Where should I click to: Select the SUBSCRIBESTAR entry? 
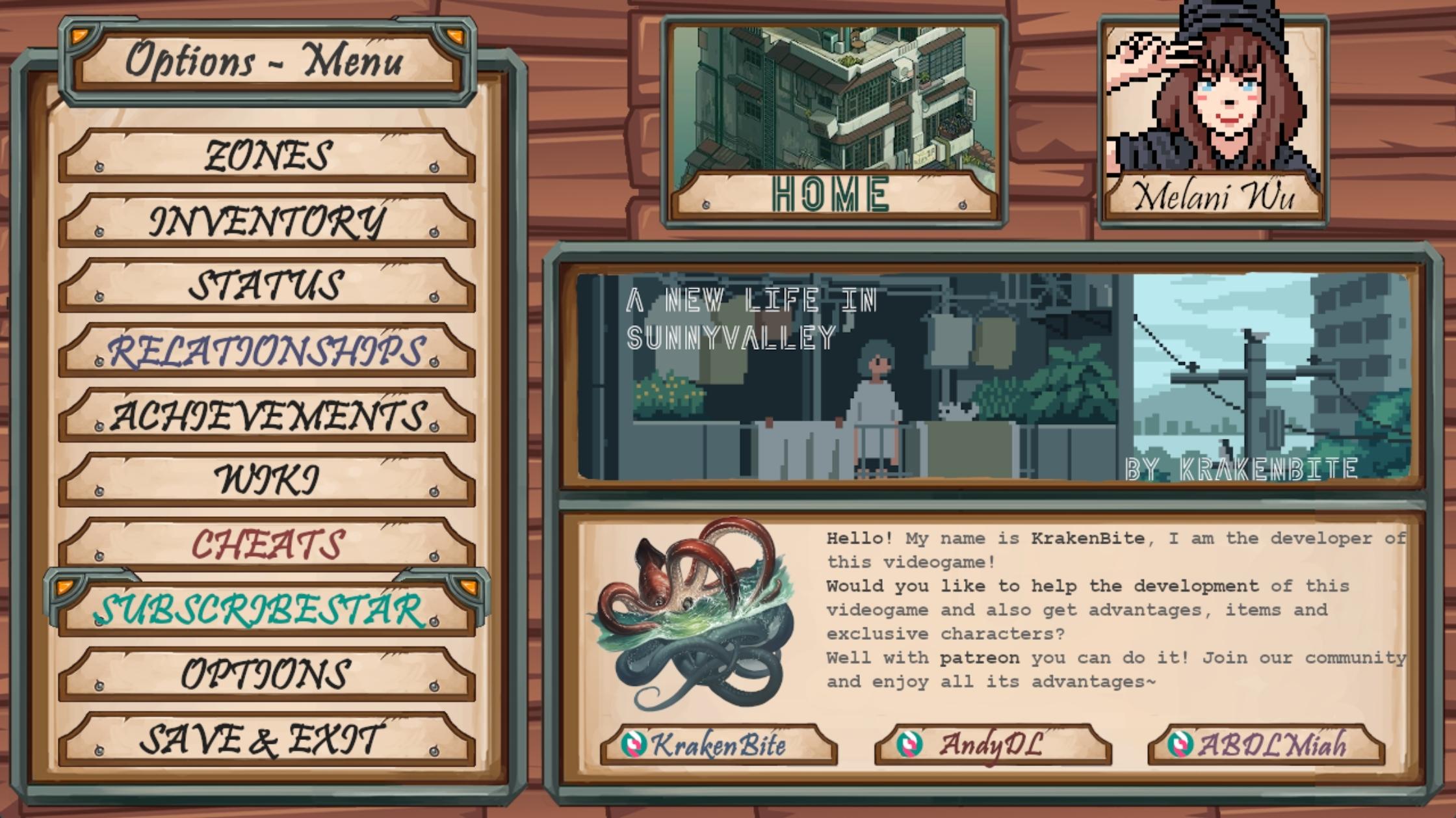tap(266, 609)
